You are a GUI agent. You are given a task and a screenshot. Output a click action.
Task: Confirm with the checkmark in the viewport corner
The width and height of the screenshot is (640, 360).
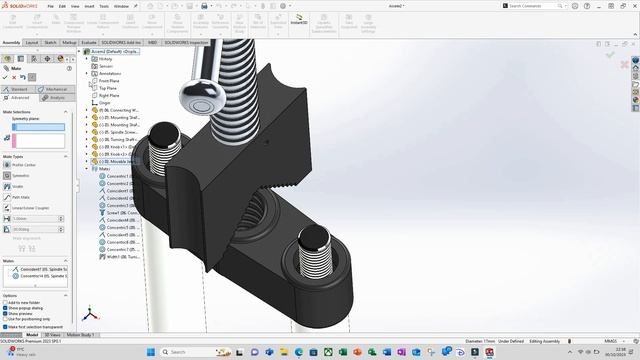610,54
